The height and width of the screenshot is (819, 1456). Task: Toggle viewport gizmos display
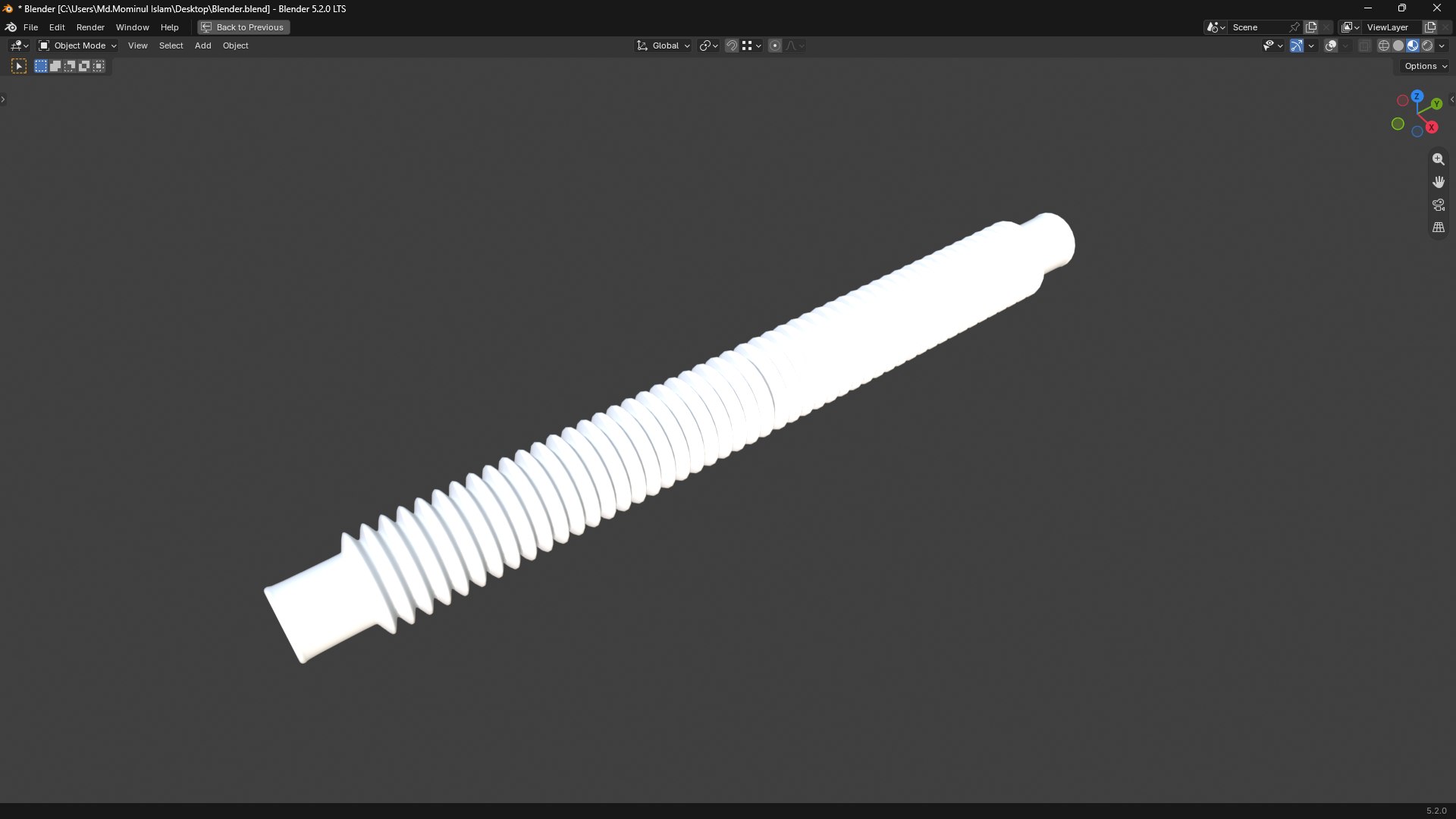click(1297, 46)
